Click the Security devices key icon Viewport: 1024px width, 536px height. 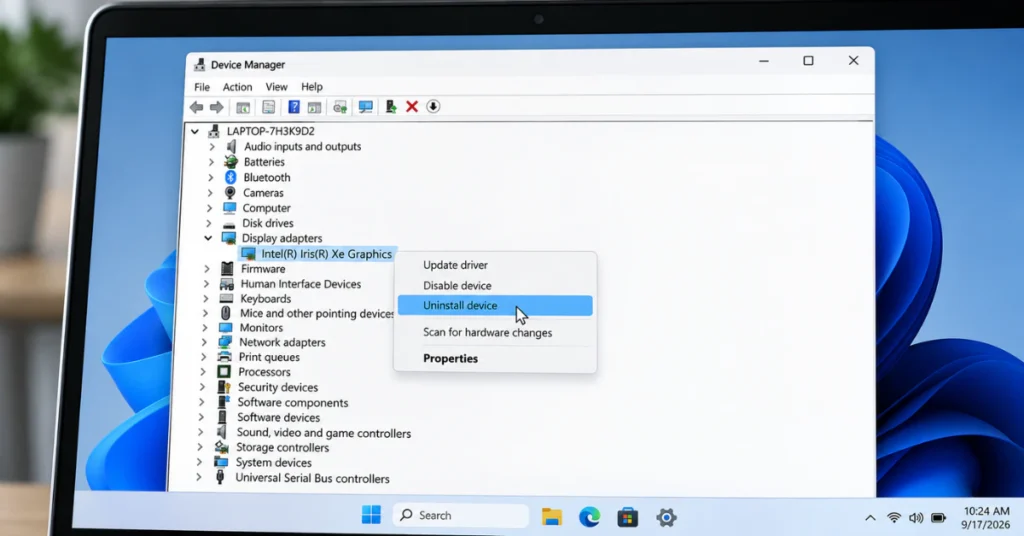tap(224, 387)
